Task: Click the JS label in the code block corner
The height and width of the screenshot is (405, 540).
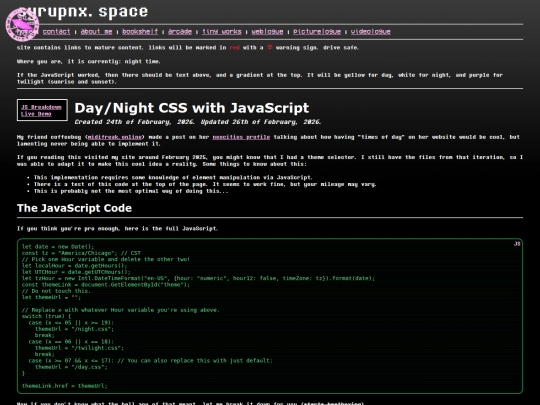Action: point(517,244)
